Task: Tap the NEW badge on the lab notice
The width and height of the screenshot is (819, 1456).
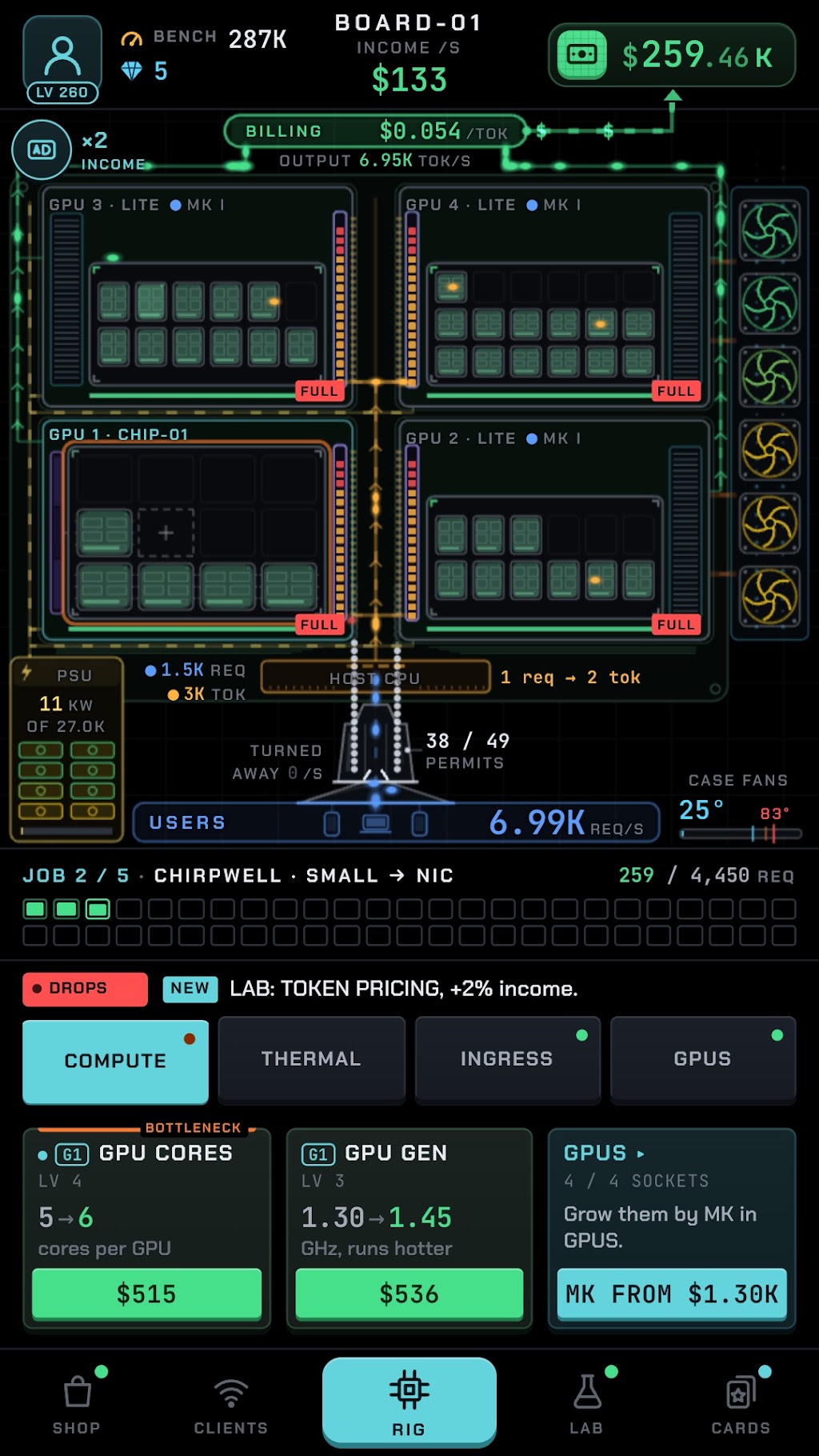Action: pyautogui.click(x=190, y=989)
